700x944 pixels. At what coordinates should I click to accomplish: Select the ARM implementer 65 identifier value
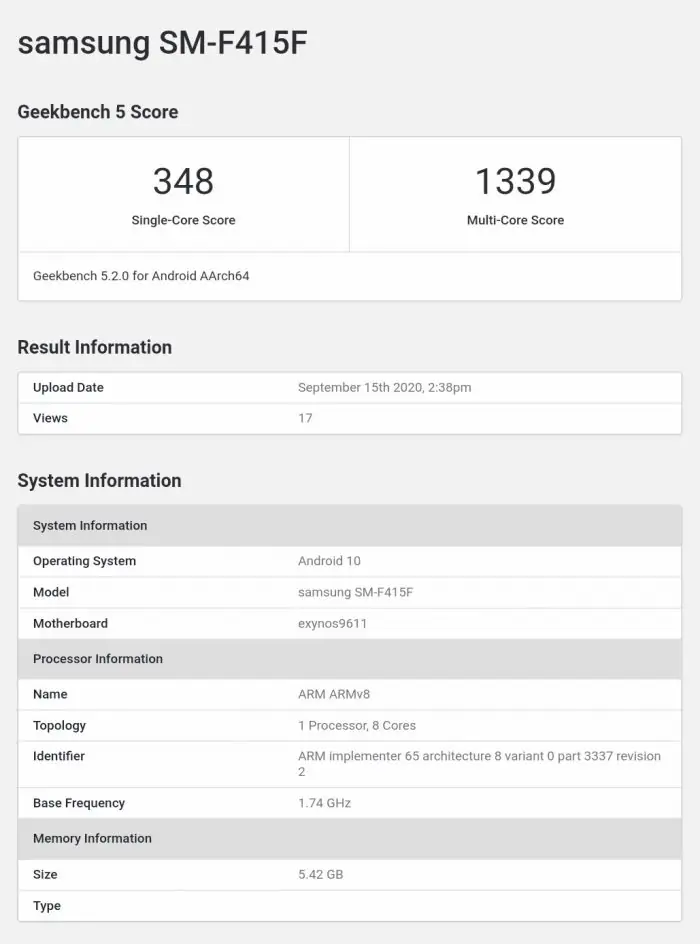pyautogui.click(x=479, y=763)
